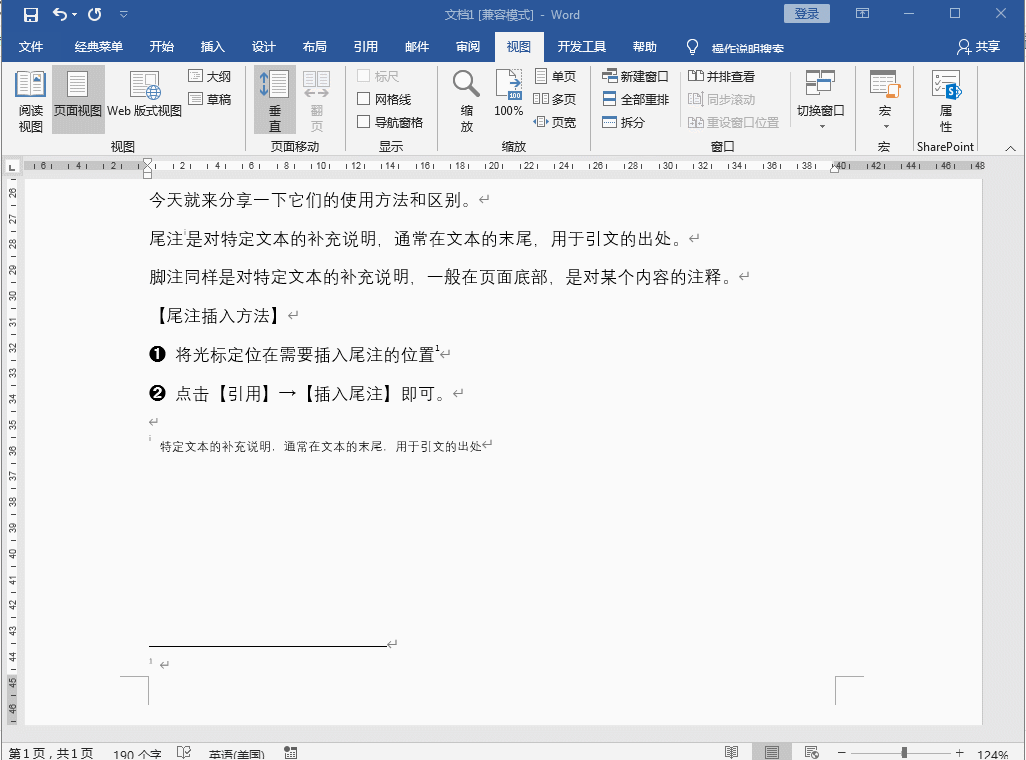Image resolution: width=1026 pixels, height=760 pixels.
Task: Click the word count 190 个字
Action: [x=137, y=753]
